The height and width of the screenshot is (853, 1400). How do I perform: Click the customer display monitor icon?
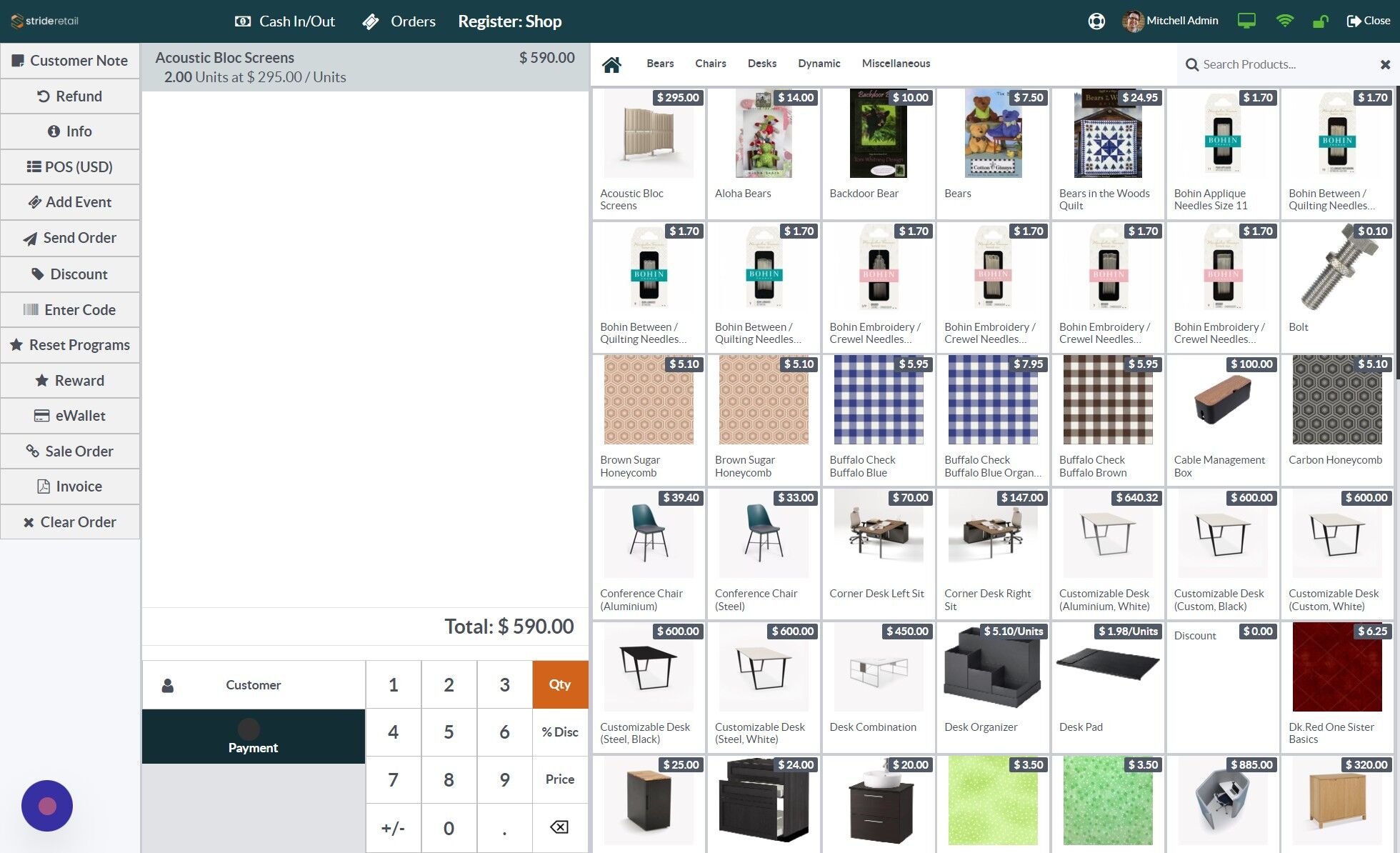tap(1246, 21)
